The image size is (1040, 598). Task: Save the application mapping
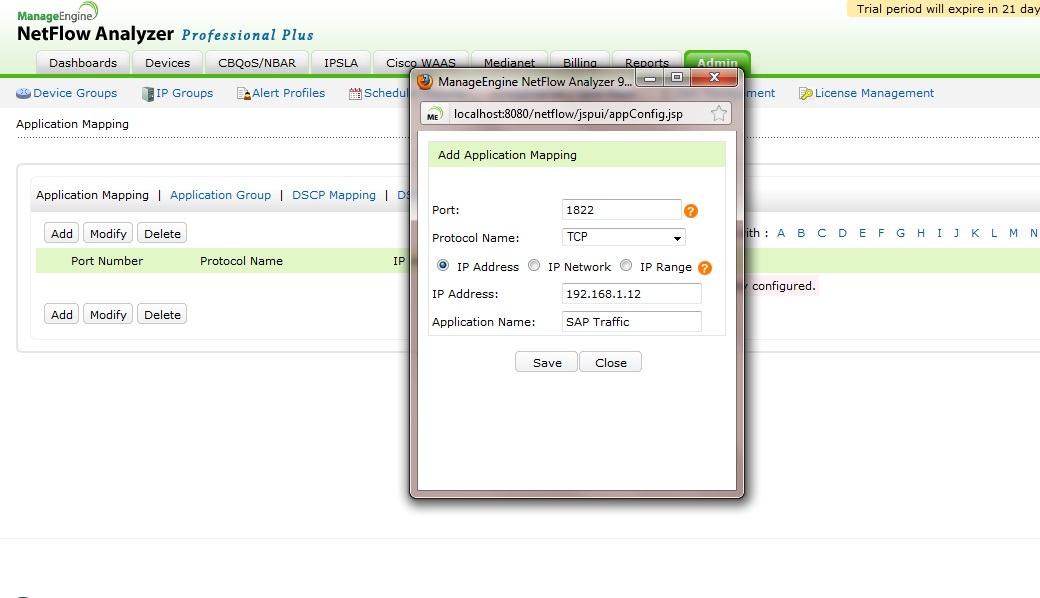tap(546, 362)
